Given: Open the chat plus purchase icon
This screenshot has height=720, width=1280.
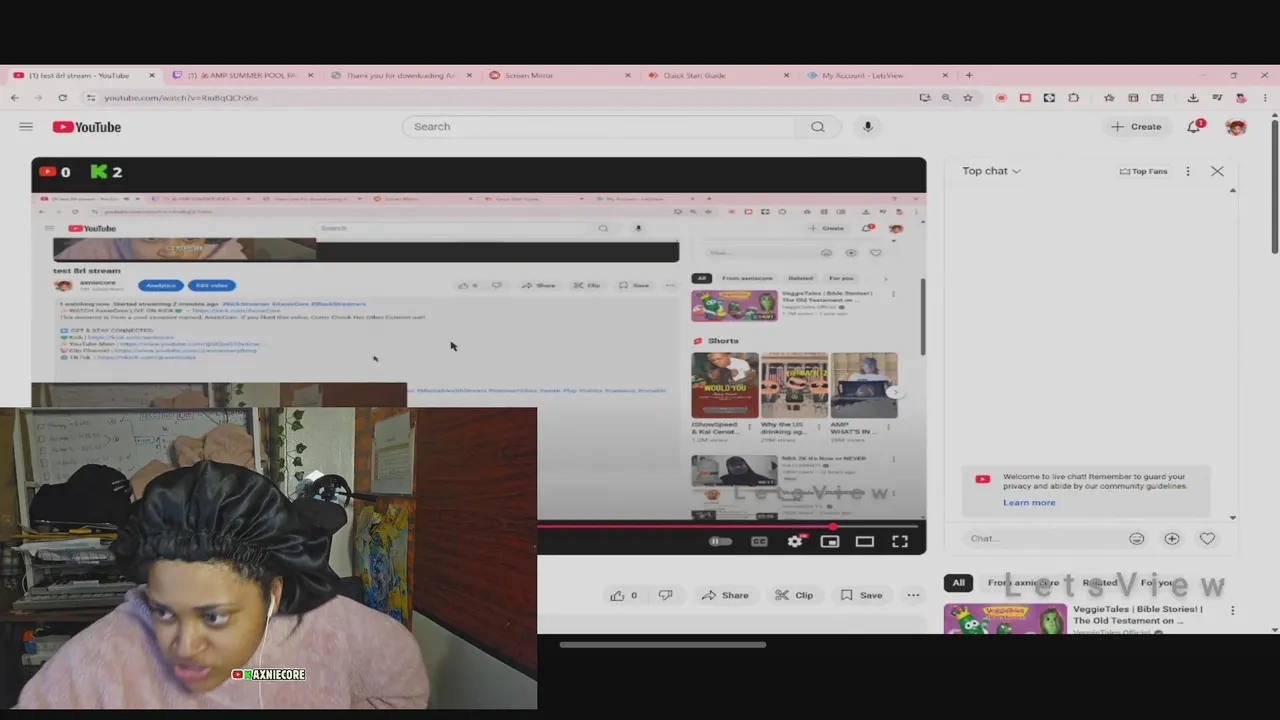Looking at the screenshot, I should click(x=1172, y=539).
